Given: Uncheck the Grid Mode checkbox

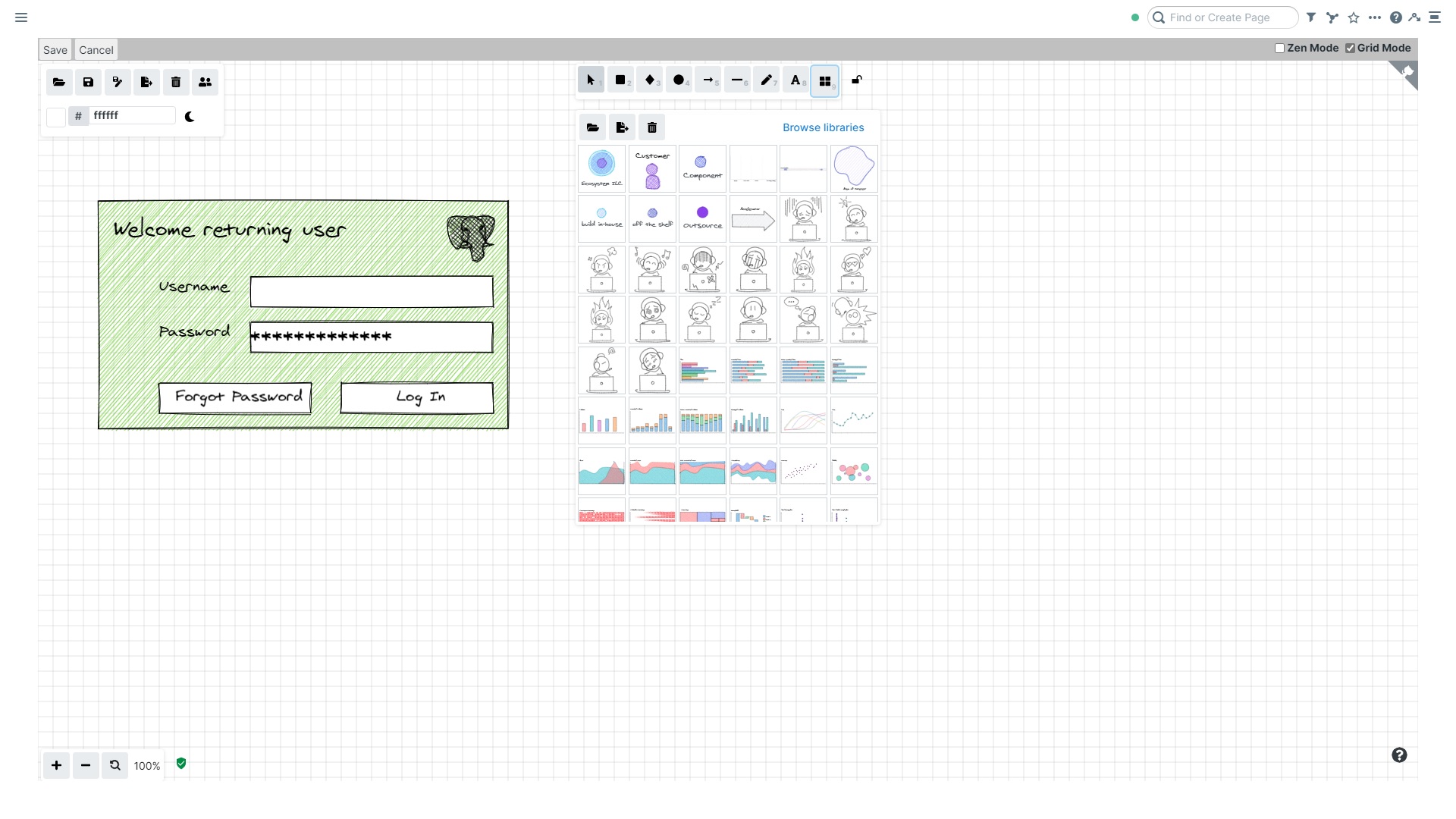Looking at the screenshot, I should click(x=1351, y=49).
